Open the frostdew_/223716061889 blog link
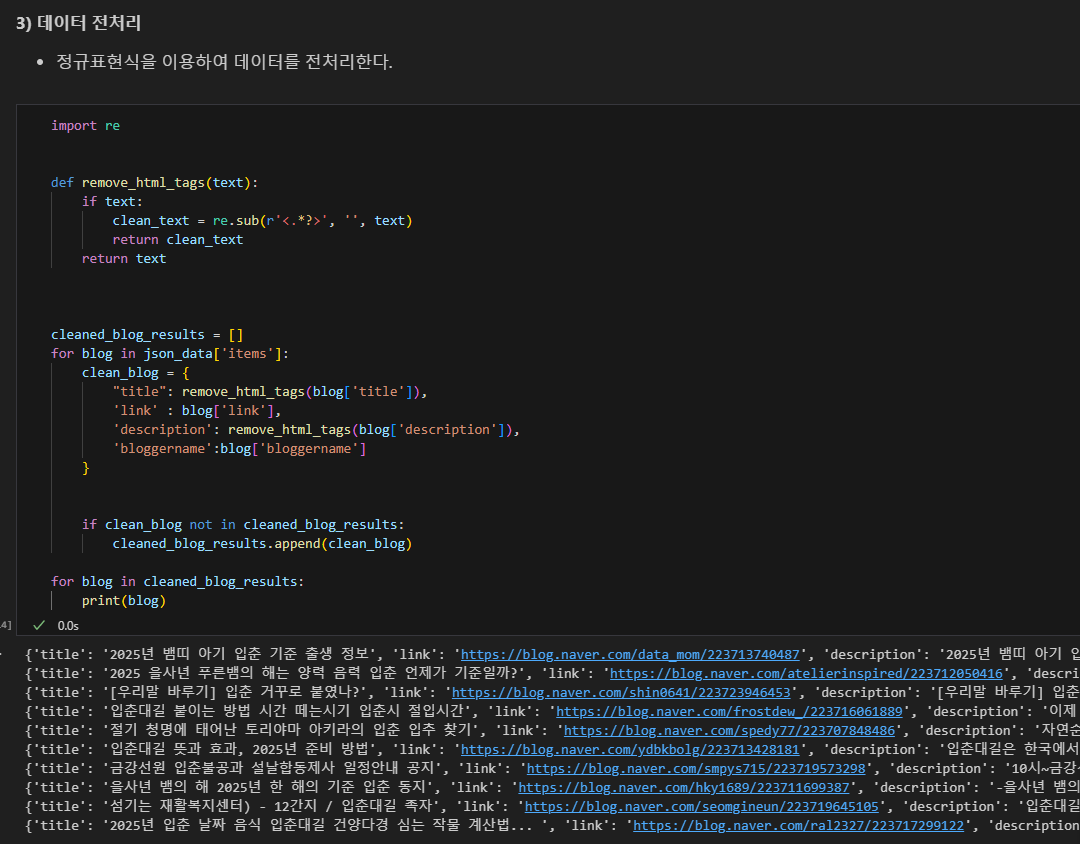 729,712
